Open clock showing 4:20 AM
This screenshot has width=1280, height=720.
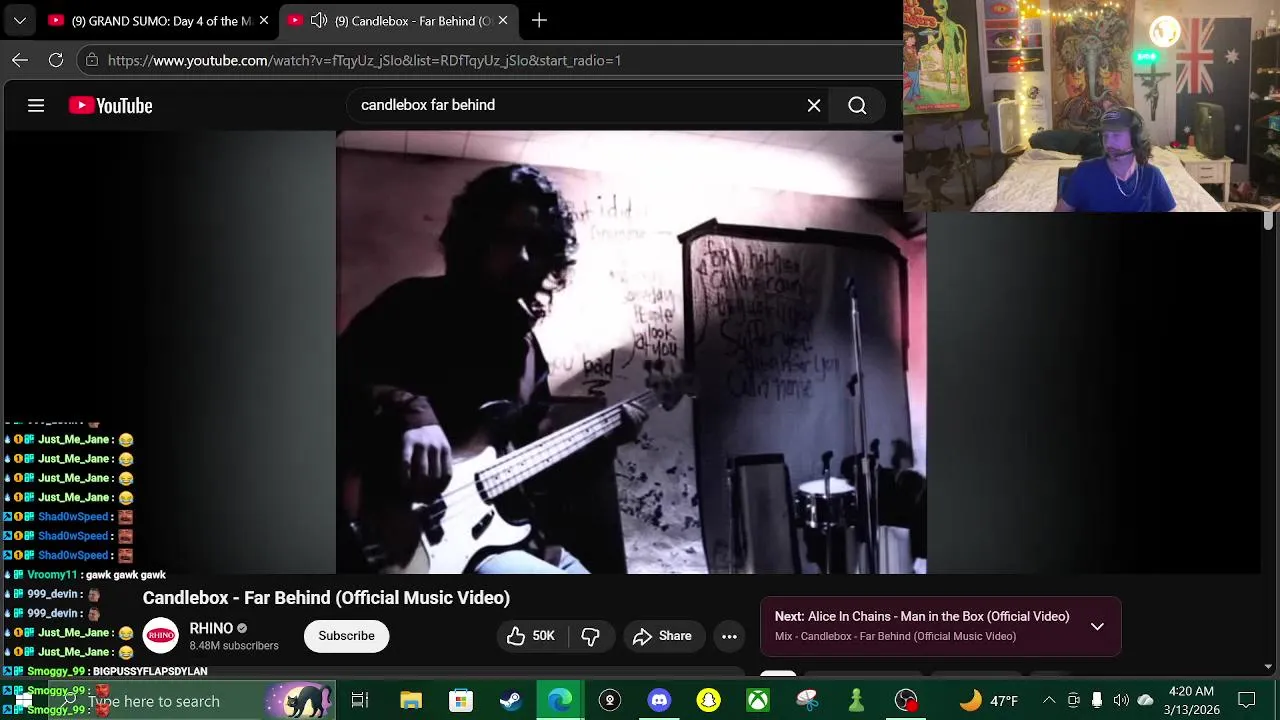click(x=1191, y=701)
